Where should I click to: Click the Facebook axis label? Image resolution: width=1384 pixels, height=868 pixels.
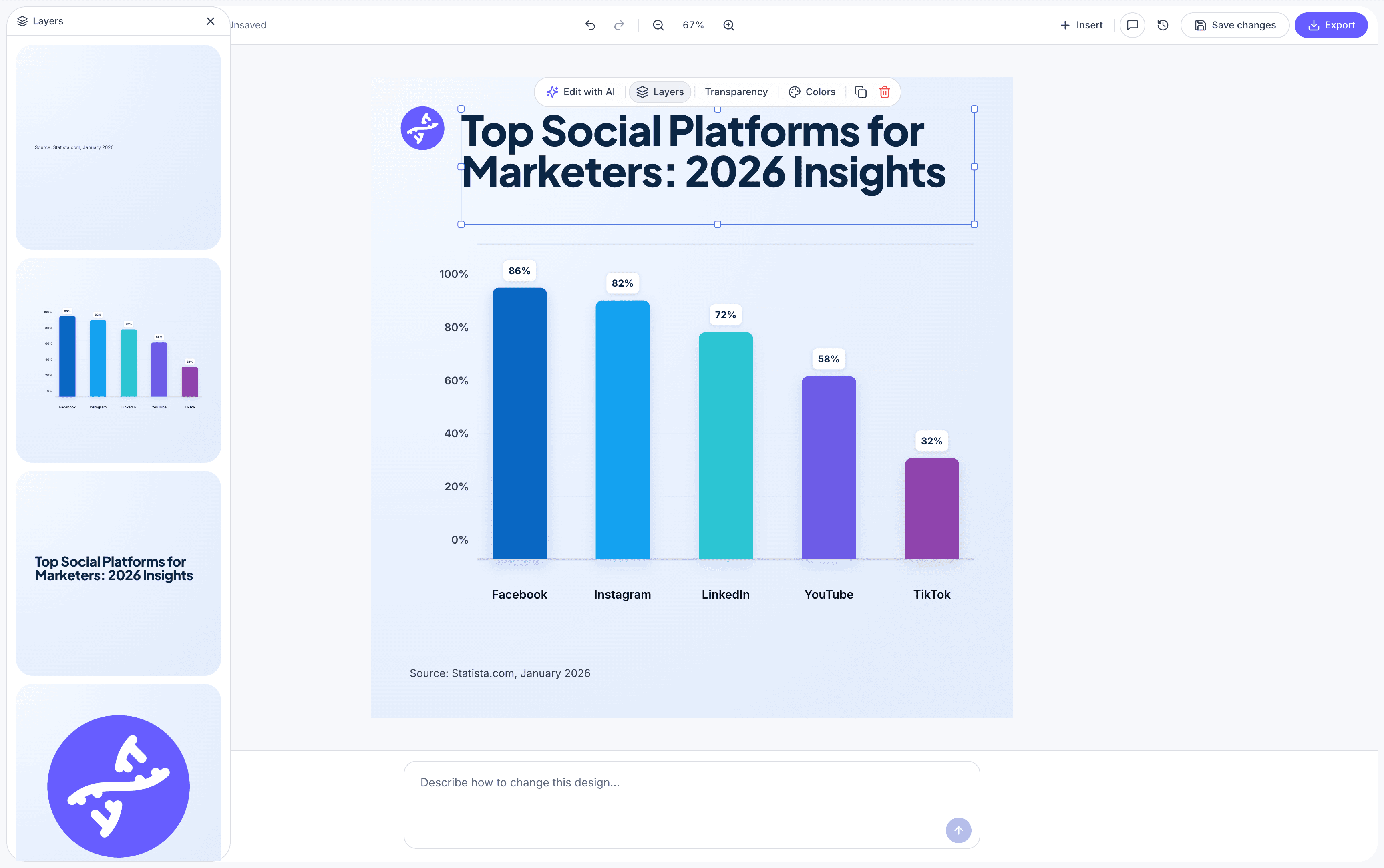(519, 594)
